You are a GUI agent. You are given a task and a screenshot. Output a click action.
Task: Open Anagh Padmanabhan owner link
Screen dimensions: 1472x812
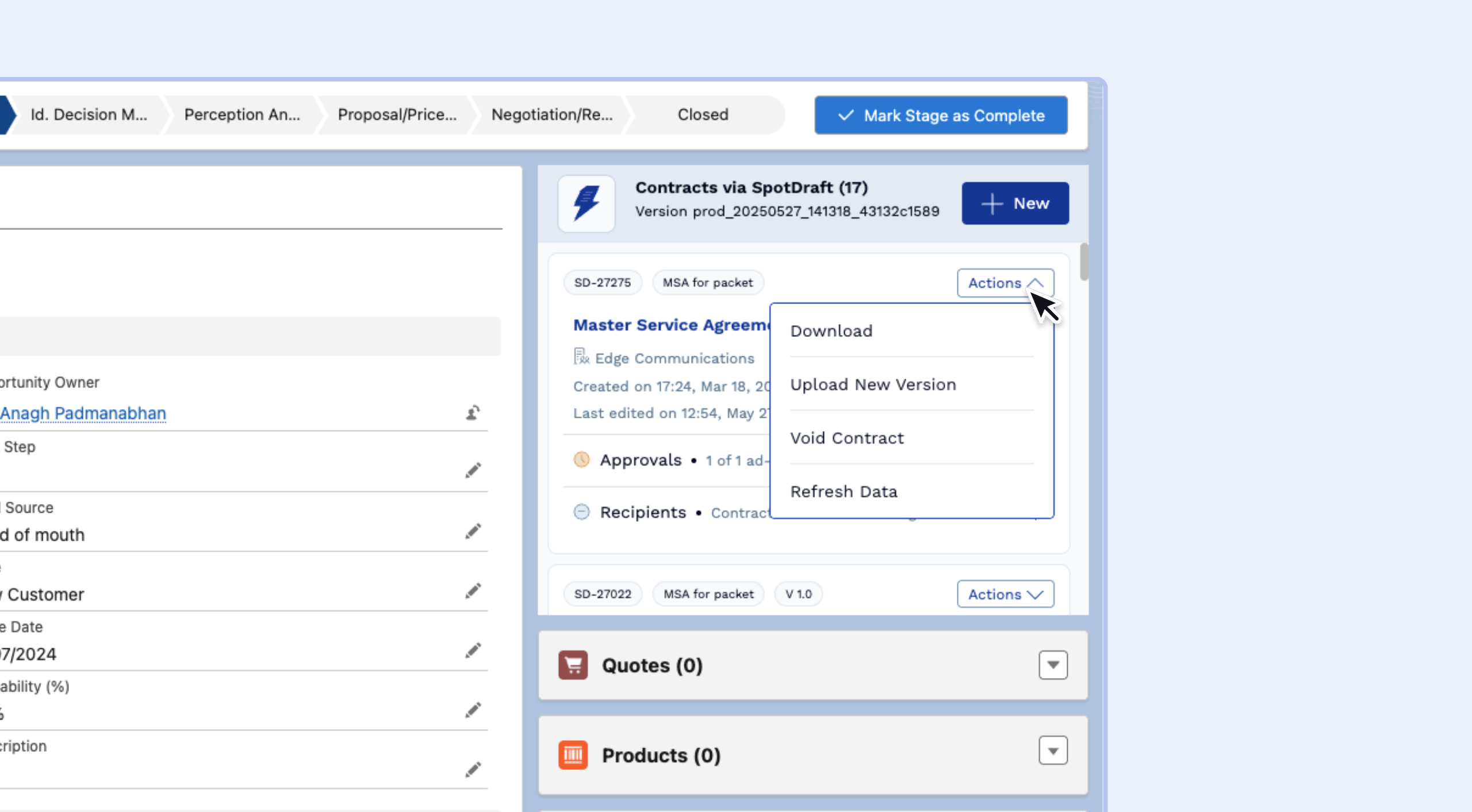83,413
